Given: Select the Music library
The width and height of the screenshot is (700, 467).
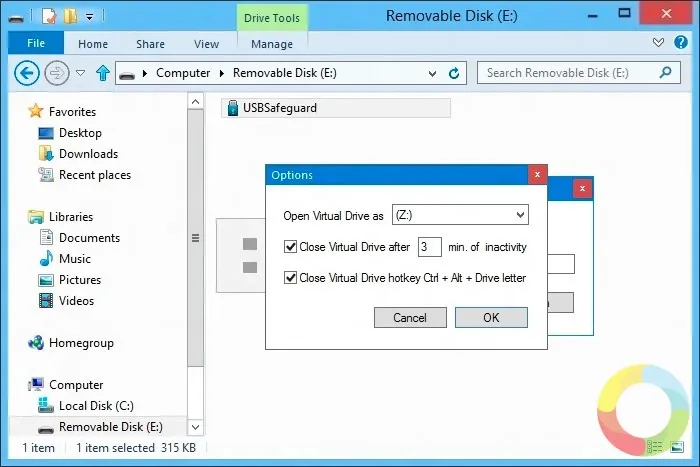Looking at the screenshot, I should tap(65, 259).
